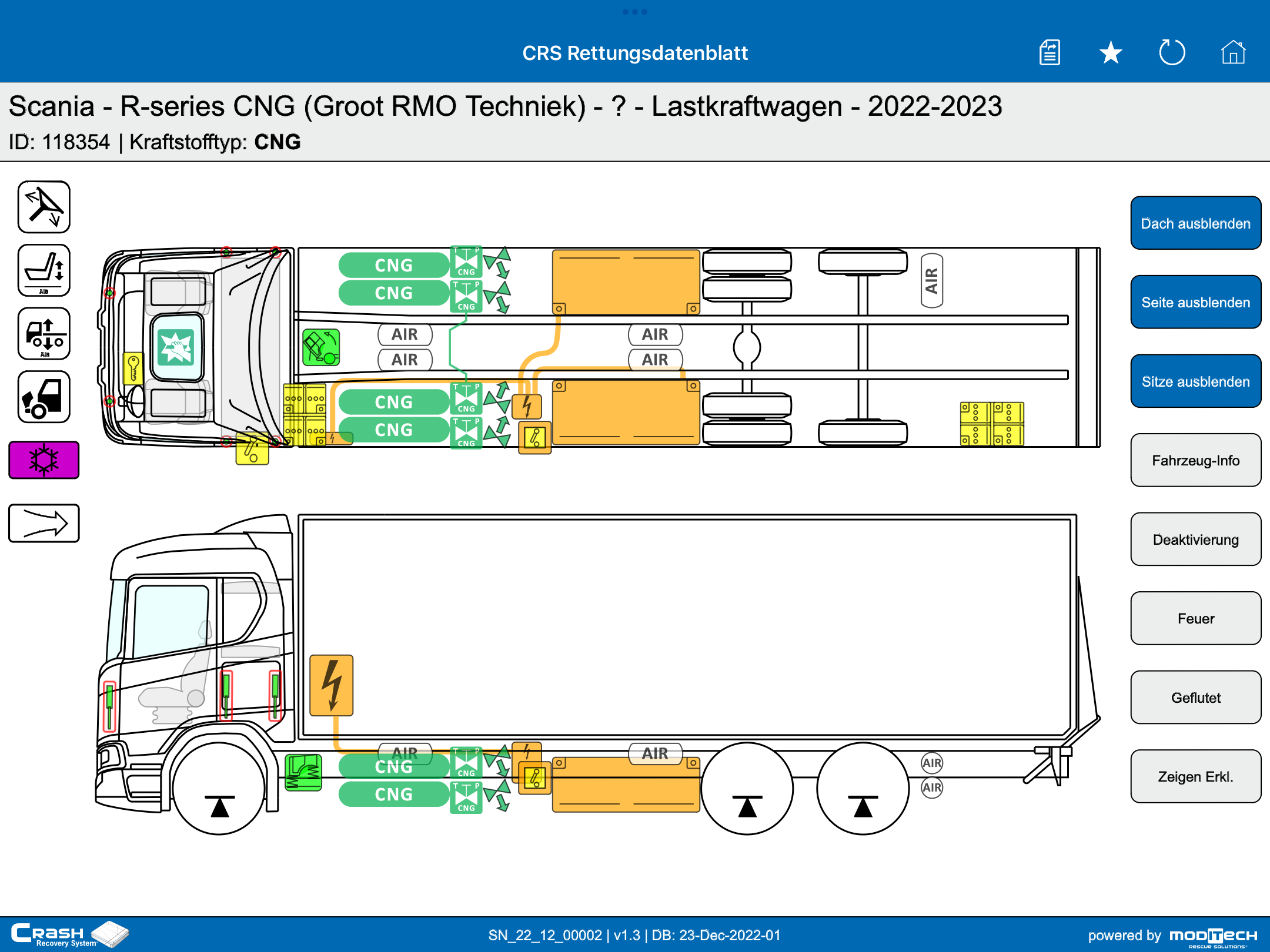Click the green cab suspension symbol side view

tap(303, 773)
